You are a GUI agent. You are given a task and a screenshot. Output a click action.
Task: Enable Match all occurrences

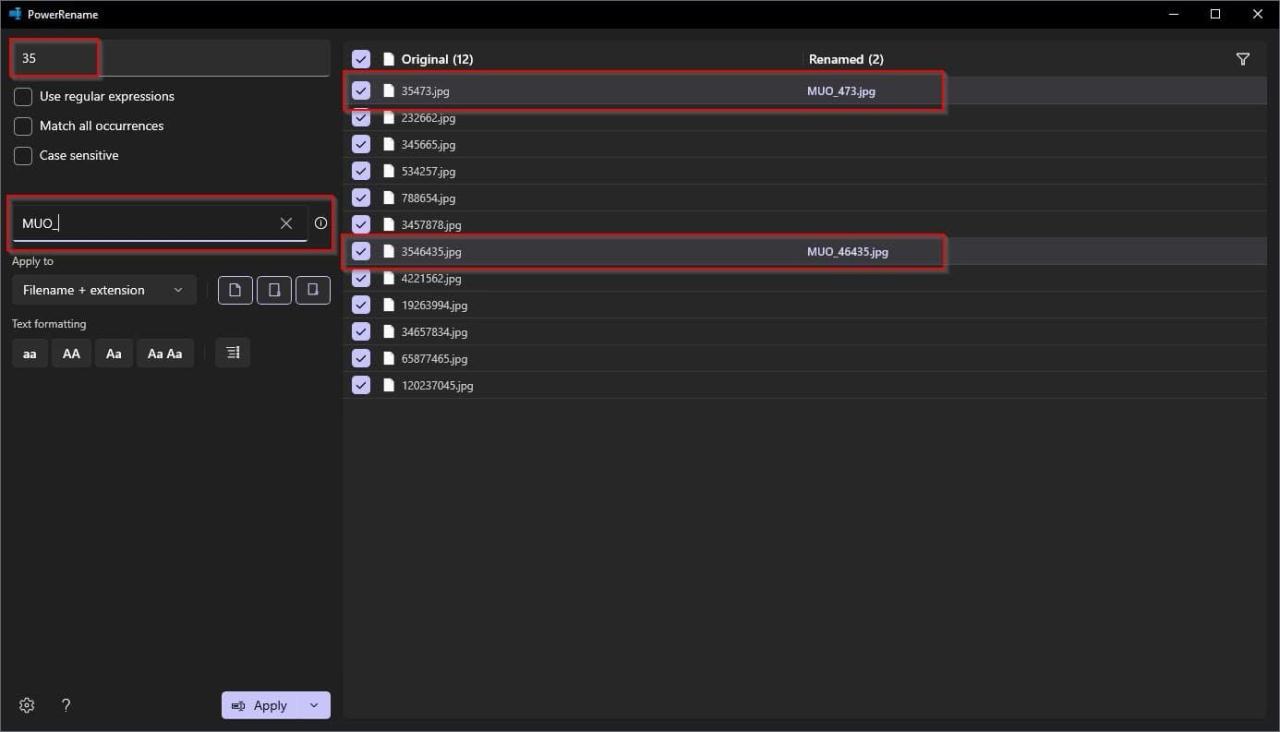pyautogui.click(x=23, y=126)
